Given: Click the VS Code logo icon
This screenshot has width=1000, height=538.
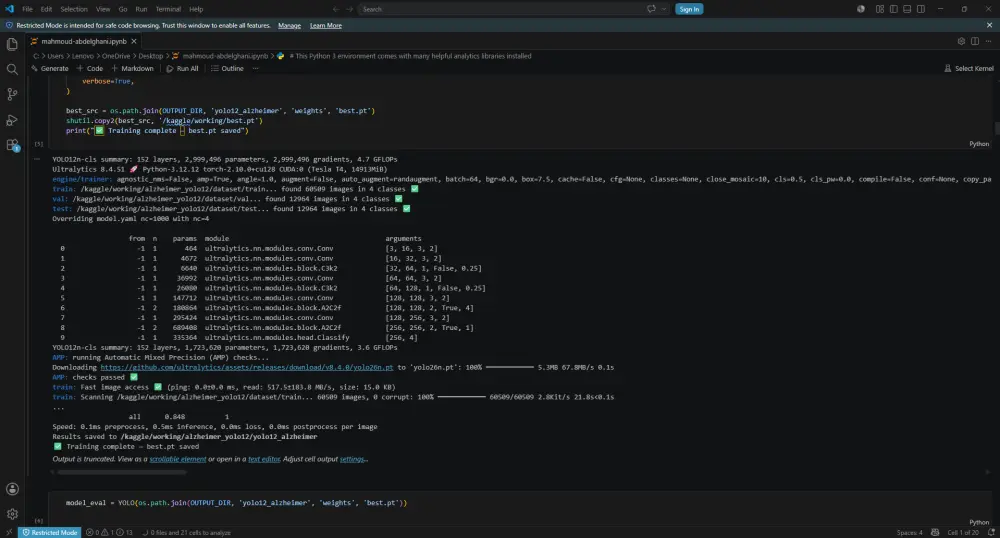Looking at the screenshot, I should point(9,9).
